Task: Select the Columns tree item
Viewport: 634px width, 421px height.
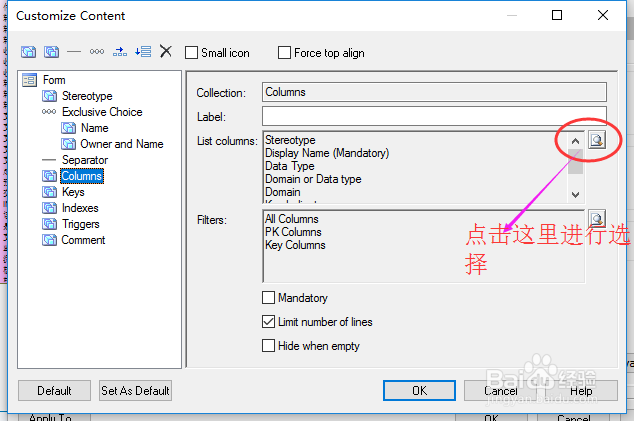Action: click(82, 176)
